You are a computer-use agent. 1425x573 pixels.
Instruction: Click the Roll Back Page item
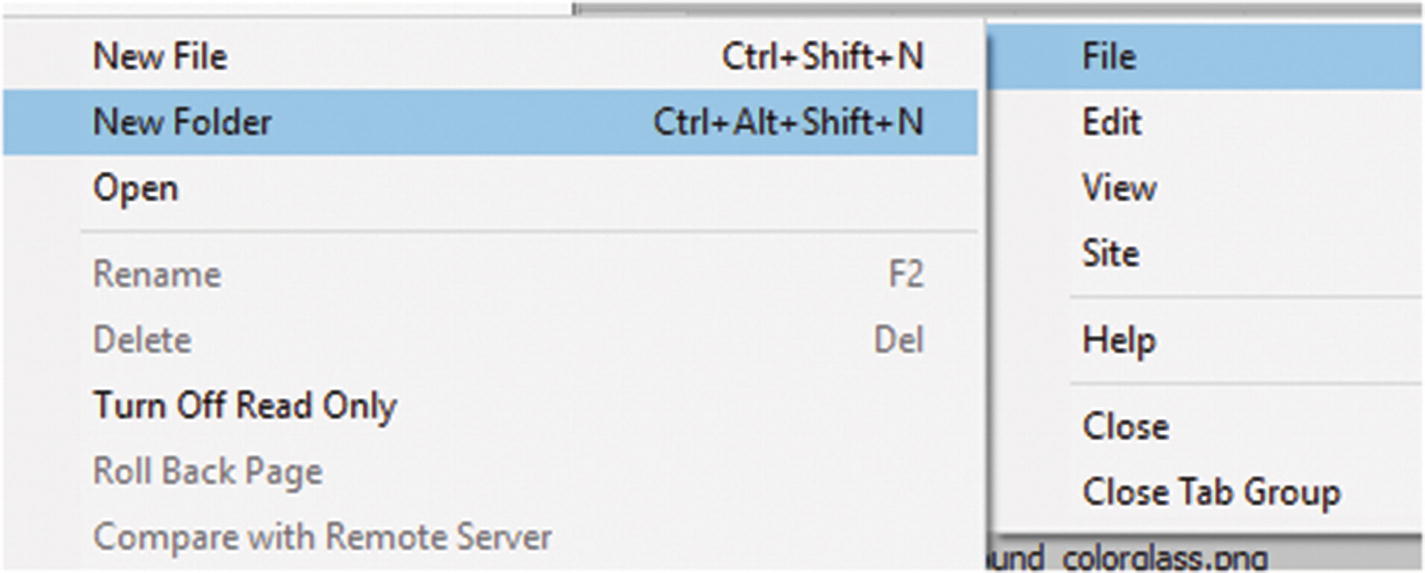coord(208,471)
